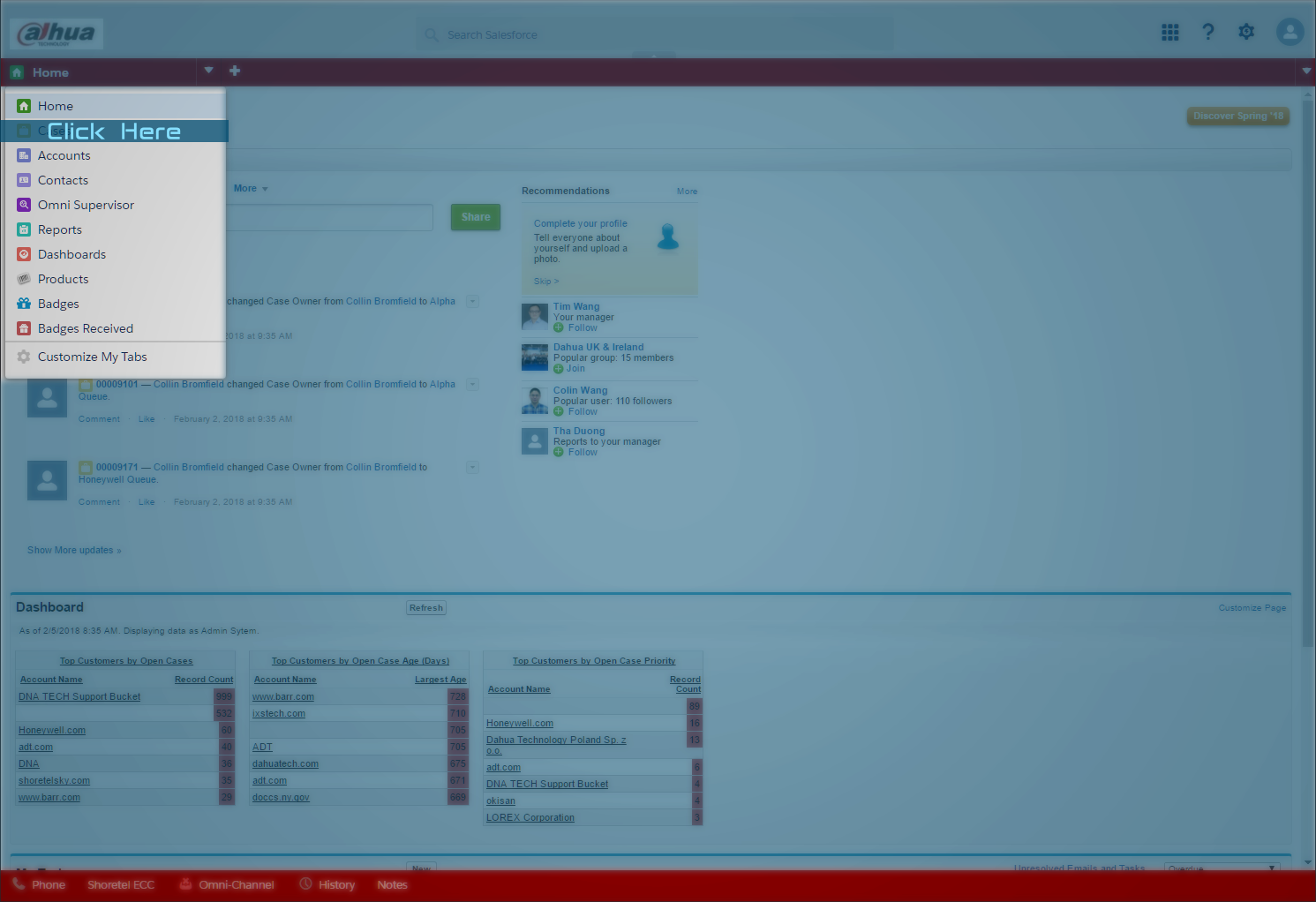
Task: Select Home in the navigation menu
Action: click(116, 106)
